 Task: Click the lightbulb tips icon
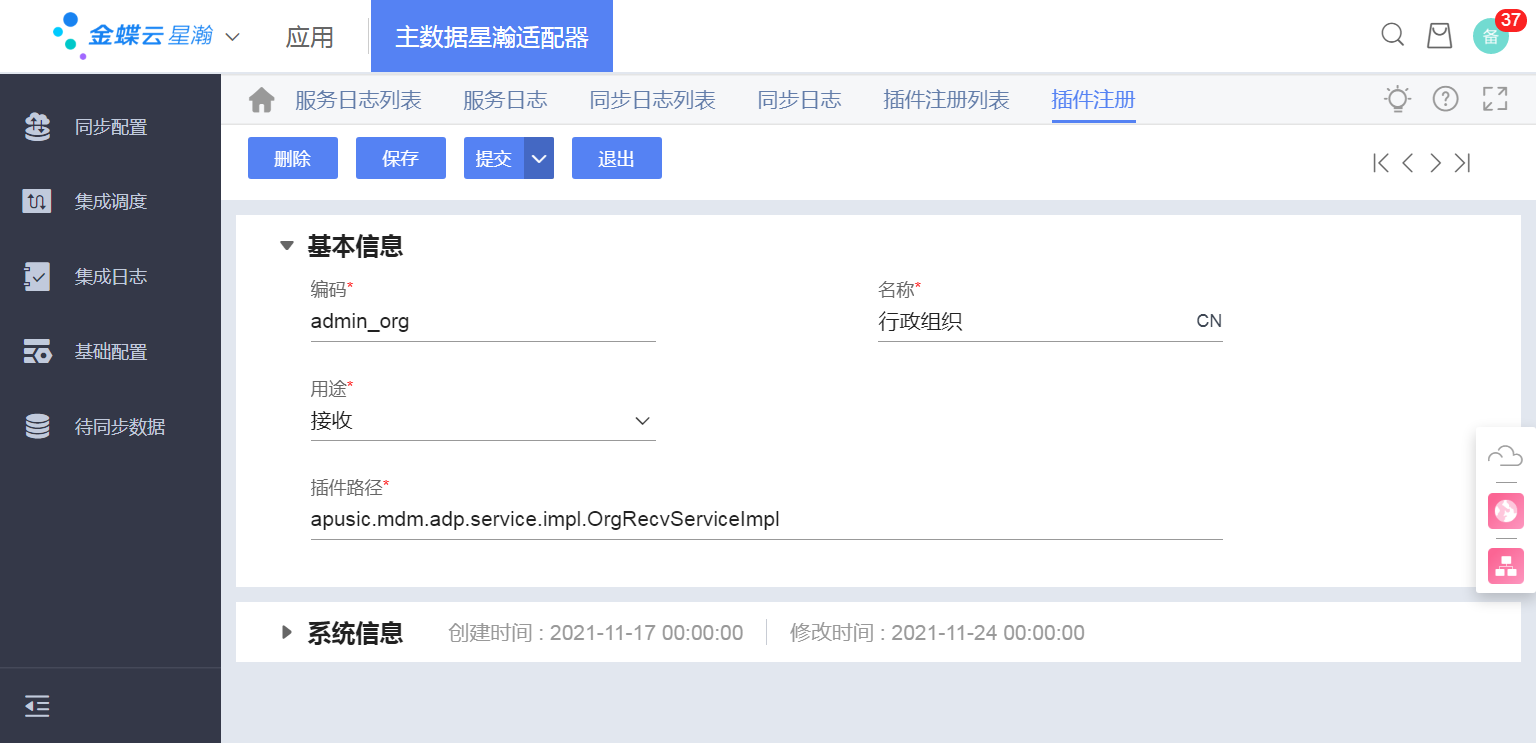point(1397,99)
